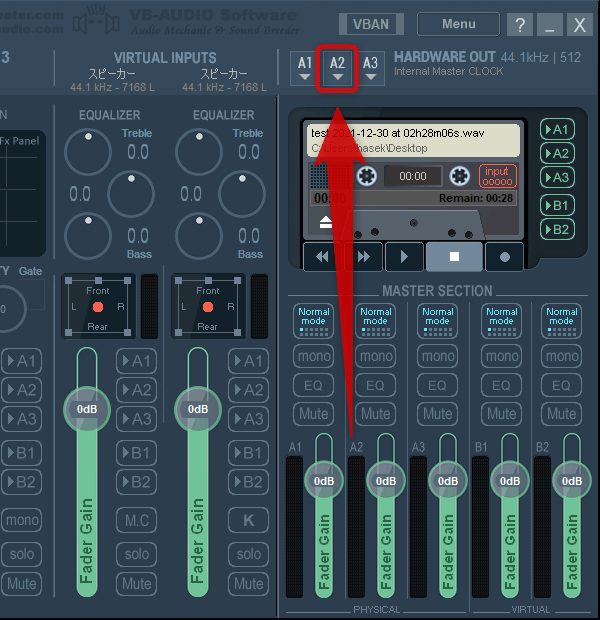
Task: Toggle the recorder input source indicator
Action: click(498, 176)
